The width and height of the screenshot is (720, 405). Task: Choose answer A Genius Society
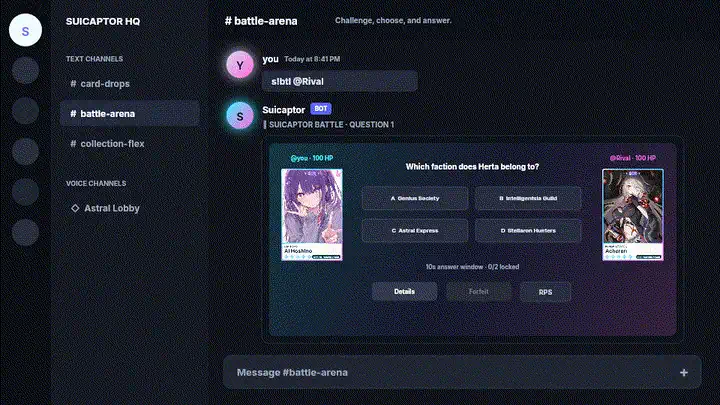point(415,198)
